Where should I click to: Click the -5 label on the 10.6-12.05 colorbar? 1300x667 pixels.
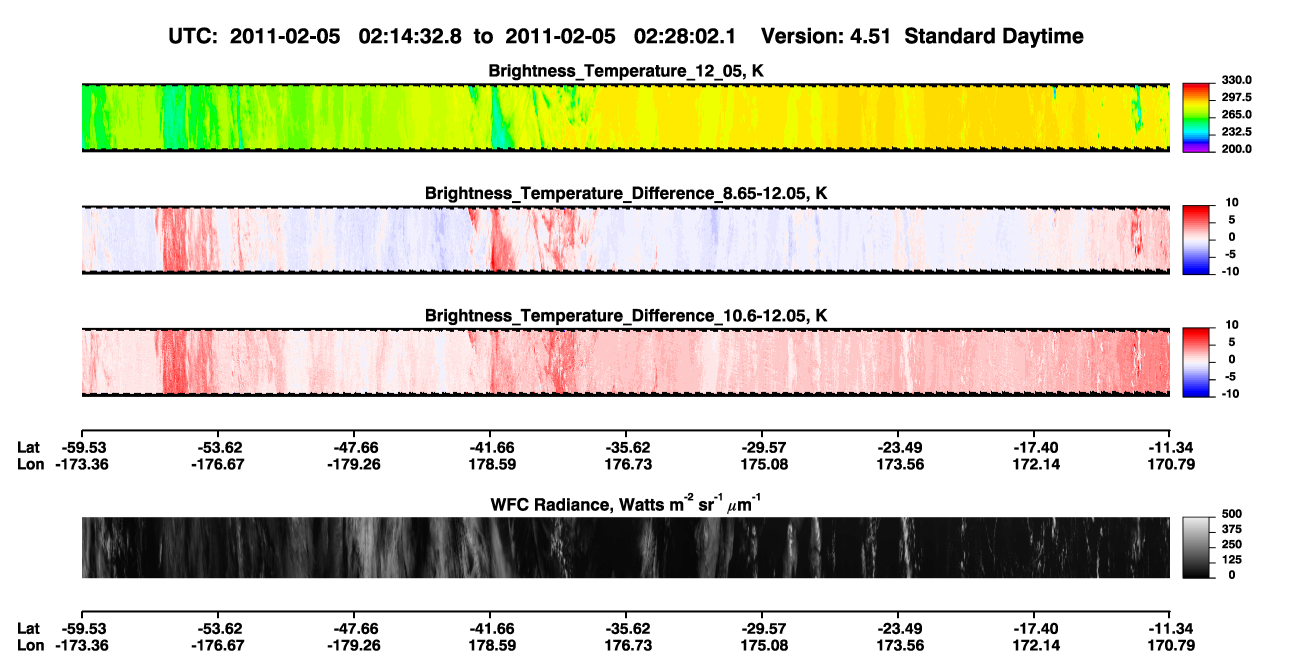tap(1229, 376)
